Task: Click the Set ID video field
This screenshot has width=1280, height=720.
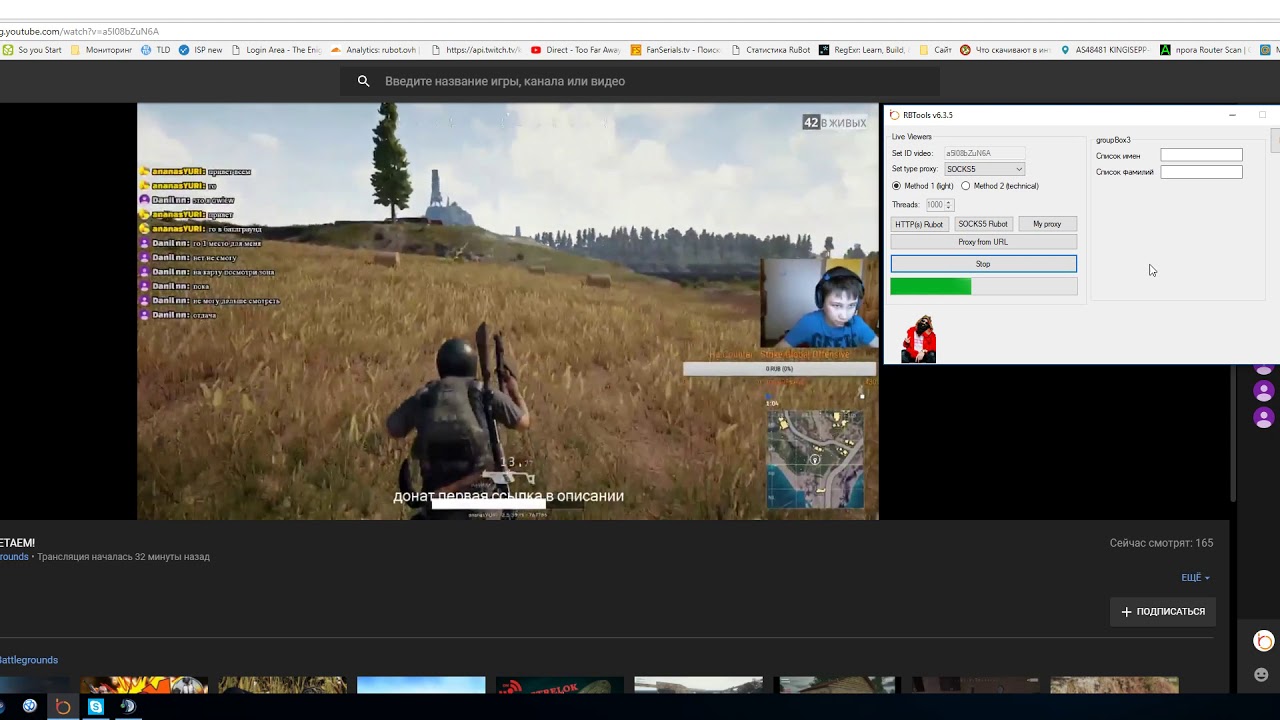Action: pos(984,153)
